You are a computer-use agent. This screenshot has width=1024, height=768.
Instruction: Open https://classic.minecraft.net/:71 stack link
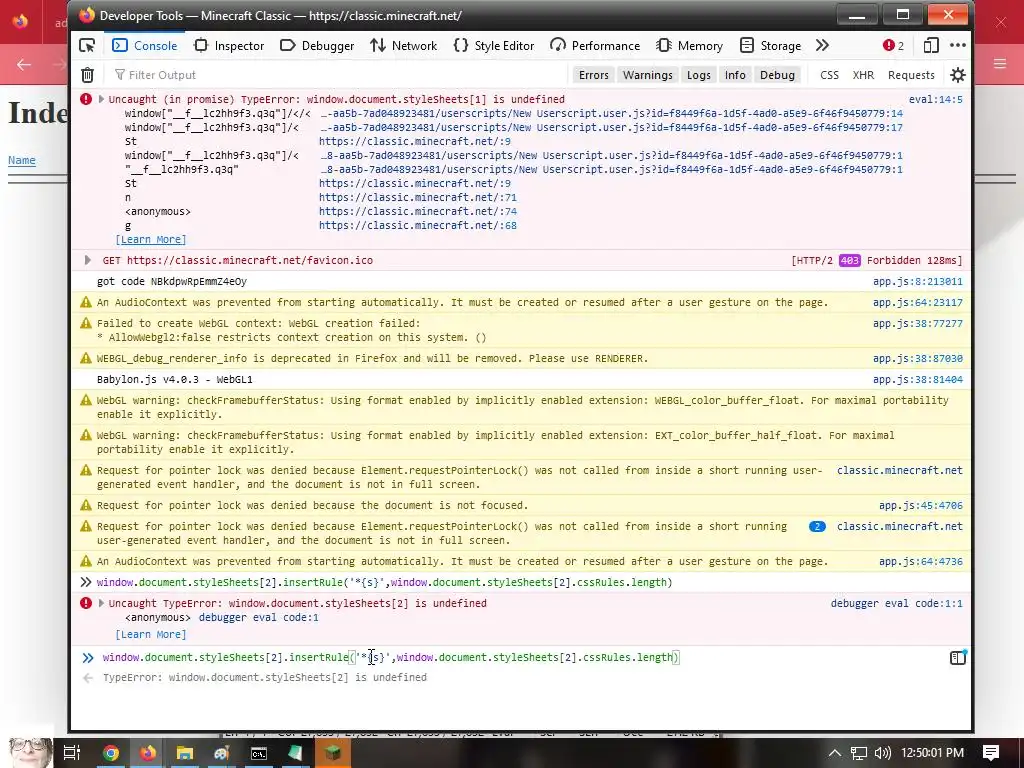point(418,197)
